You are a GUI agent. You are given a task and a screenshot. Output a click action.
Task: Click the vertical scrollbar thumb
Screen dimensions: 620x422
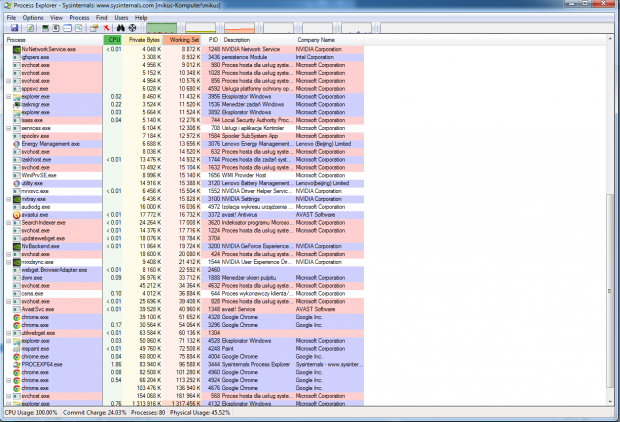coord(610,291)
